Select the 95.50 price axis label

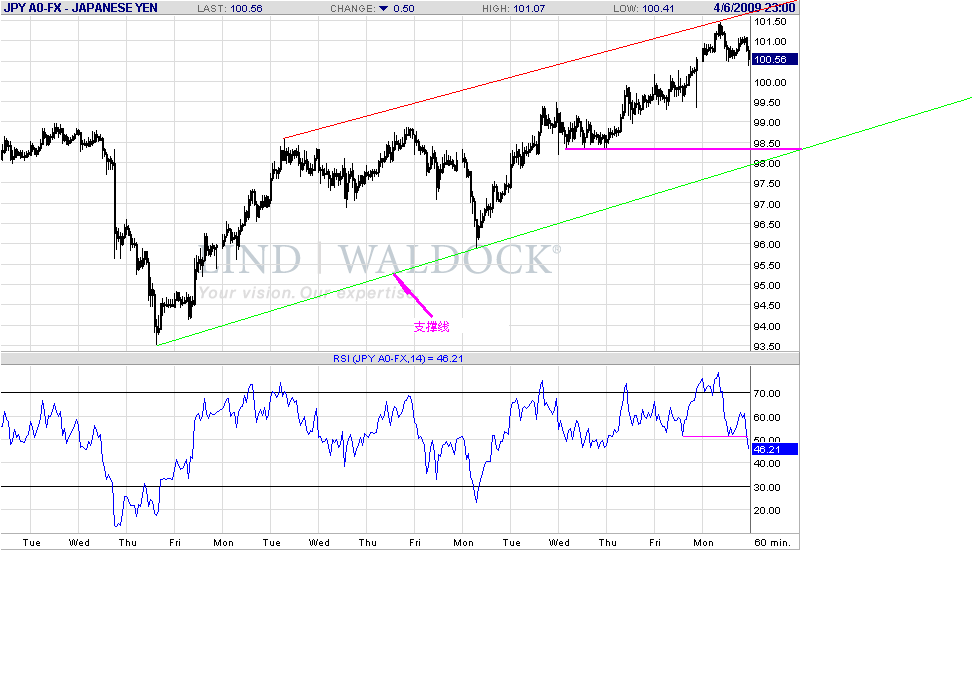(767, 265)
